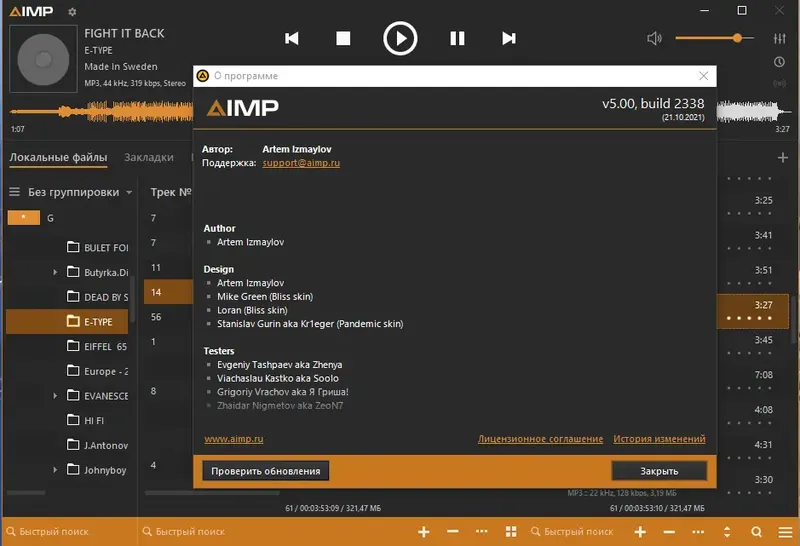Viewport: 800px width, 546px height.
Task: Select the BULET FOI folder
Action: [97, 247]
